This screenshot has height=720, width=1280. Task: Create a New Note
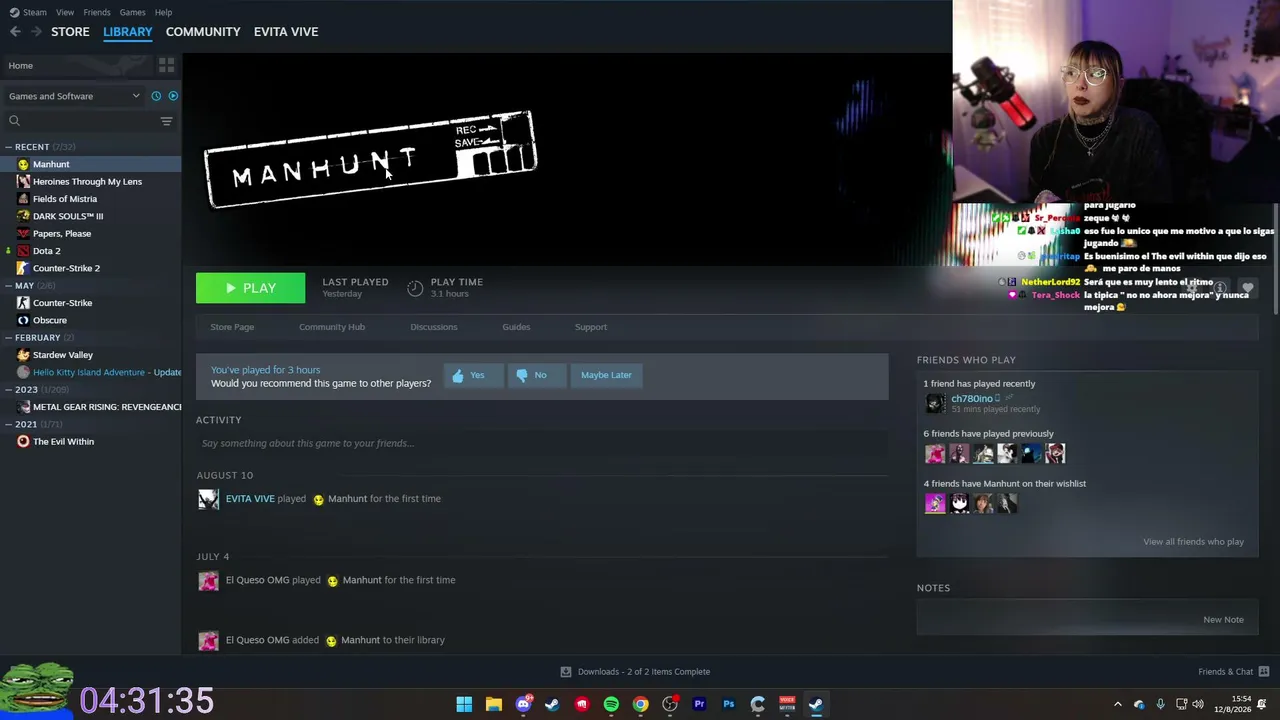1223,620
